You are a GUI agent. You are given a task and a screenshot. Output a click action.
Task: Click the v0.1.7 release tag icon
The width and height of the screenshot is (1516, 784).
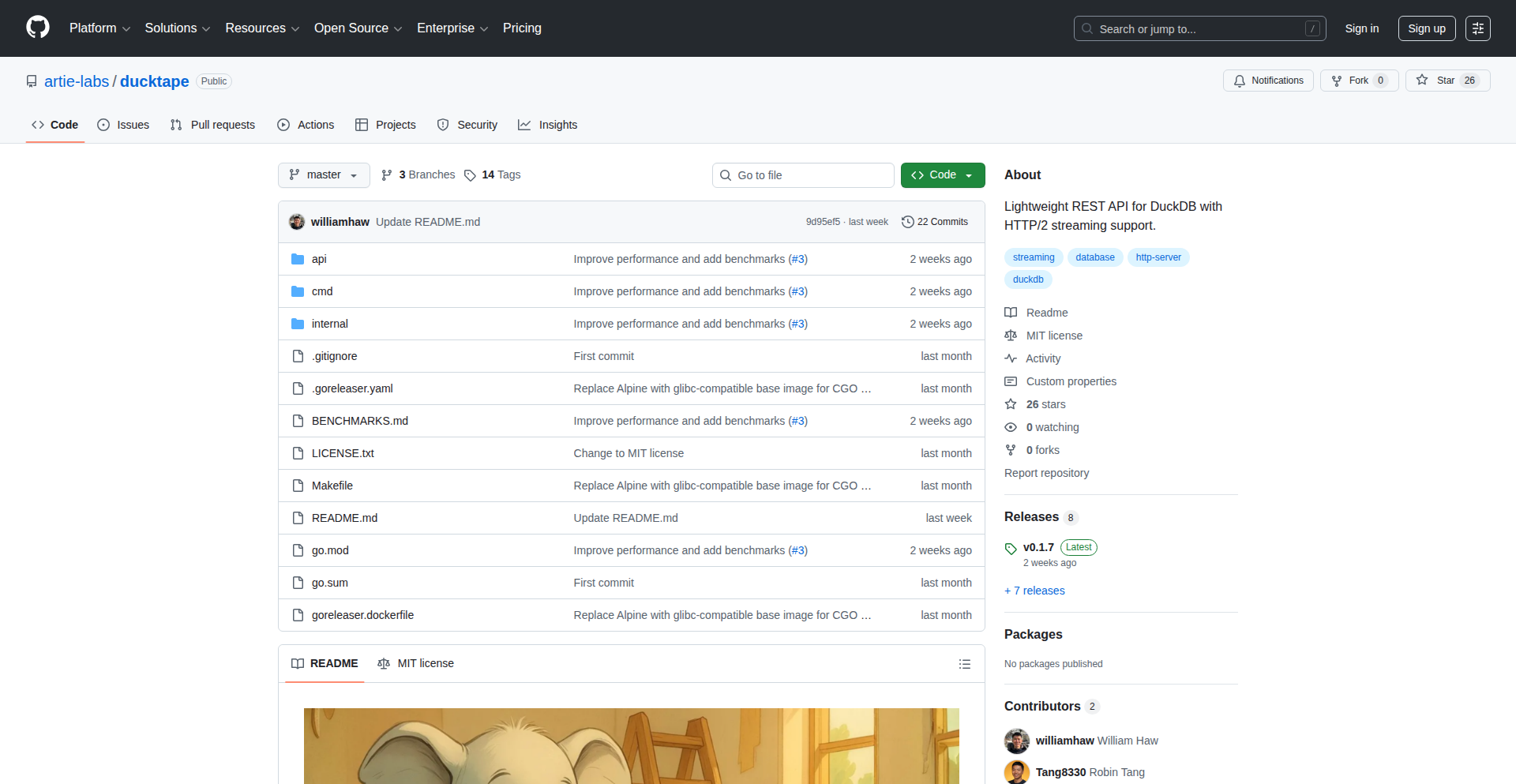tap(1011, 548)
